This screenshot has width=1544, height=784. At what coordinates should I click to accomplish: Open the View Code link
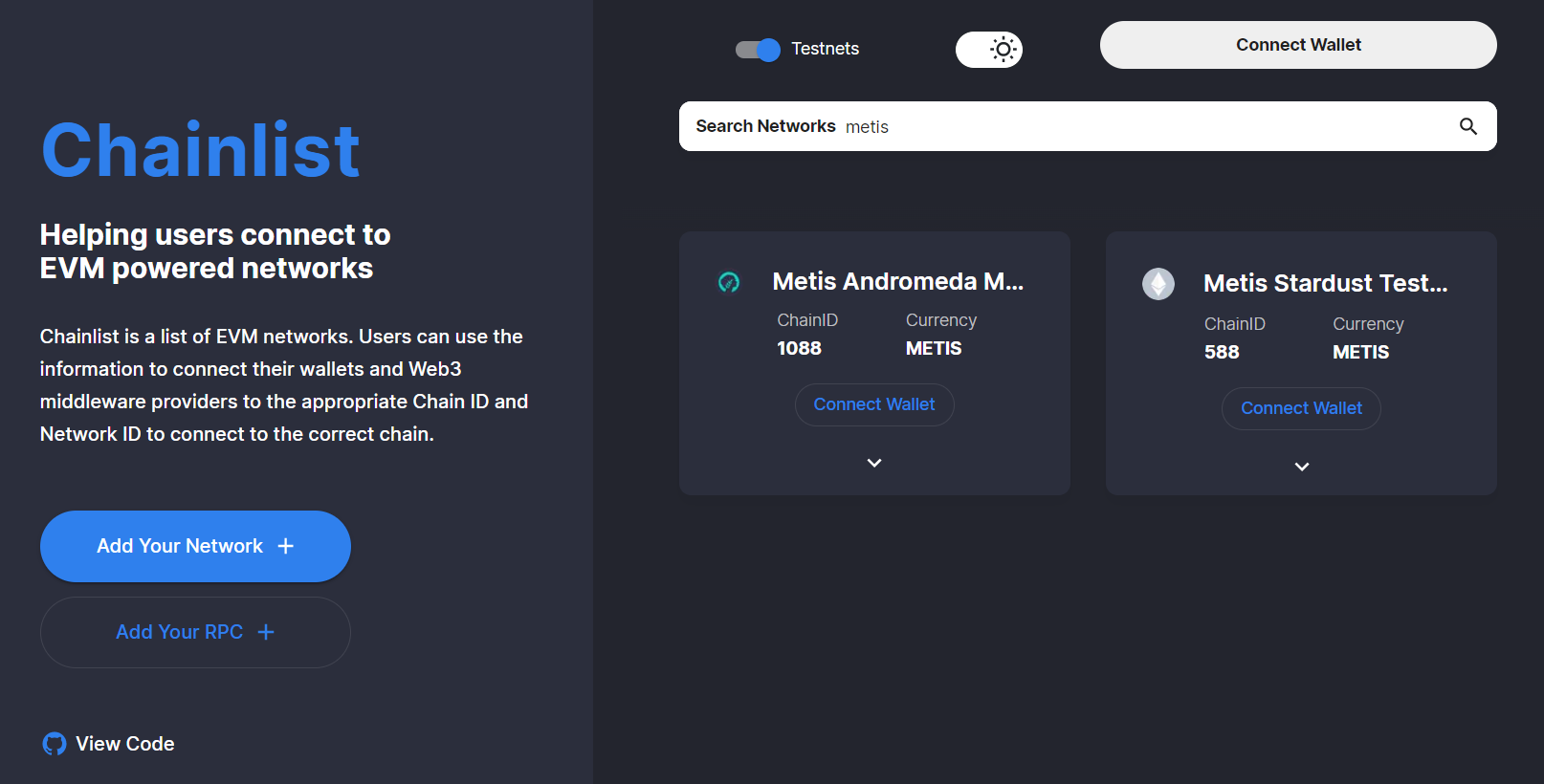tap(108, 744)
